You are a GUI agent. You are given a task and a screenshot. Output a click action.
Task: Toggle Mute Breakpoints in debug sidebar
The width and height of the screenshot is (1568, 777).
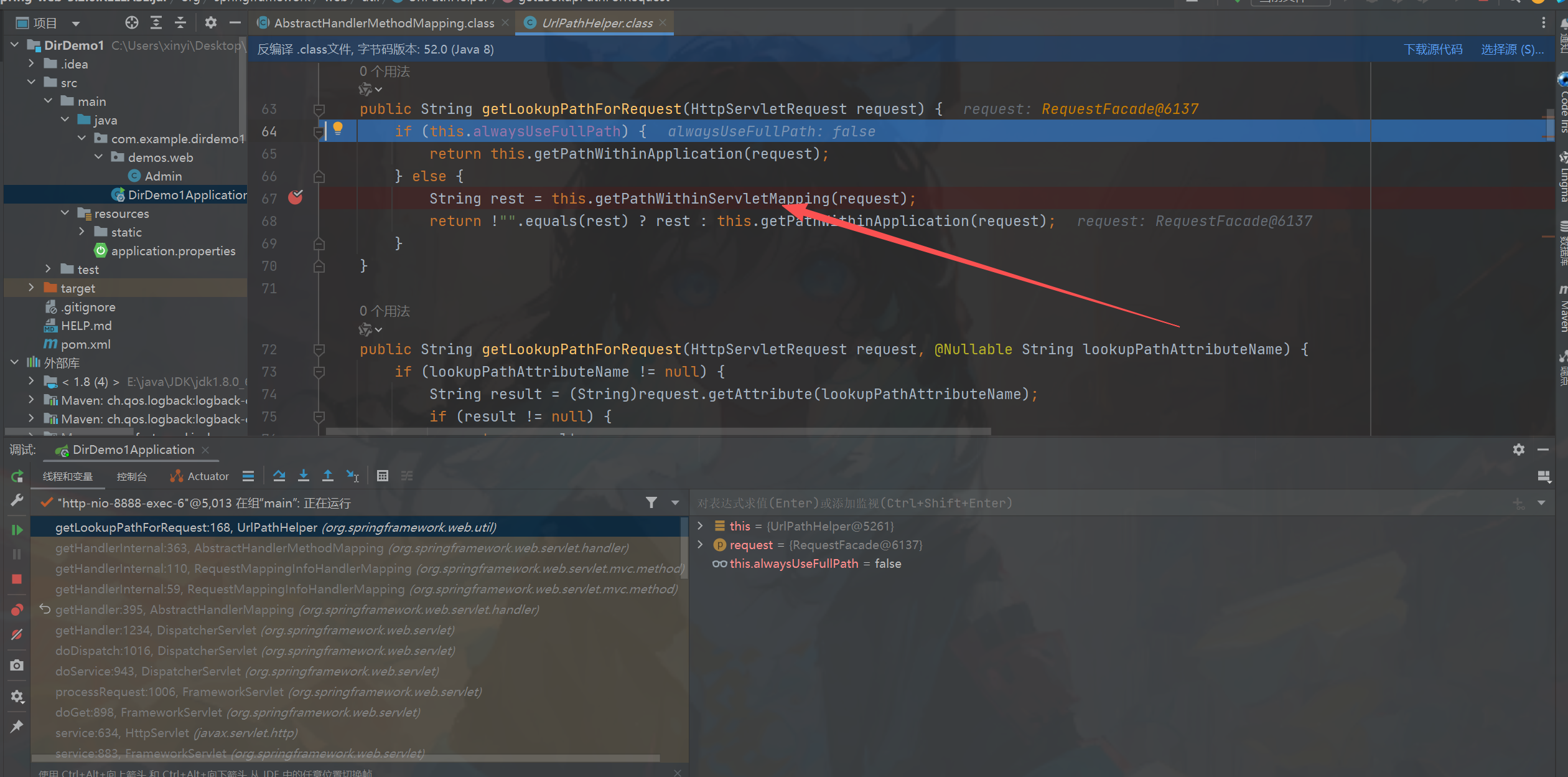[x=17, y=634]
